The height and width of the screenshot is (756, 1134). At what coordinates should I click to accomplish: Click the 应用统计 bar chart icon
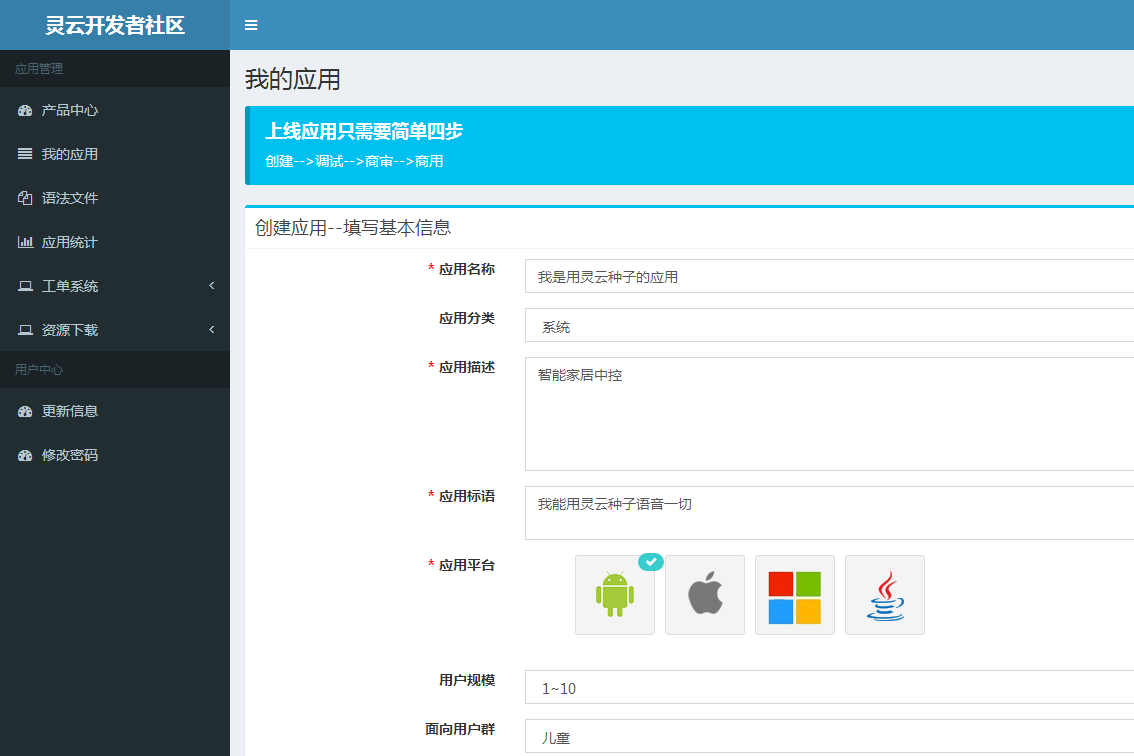(25, 242)
